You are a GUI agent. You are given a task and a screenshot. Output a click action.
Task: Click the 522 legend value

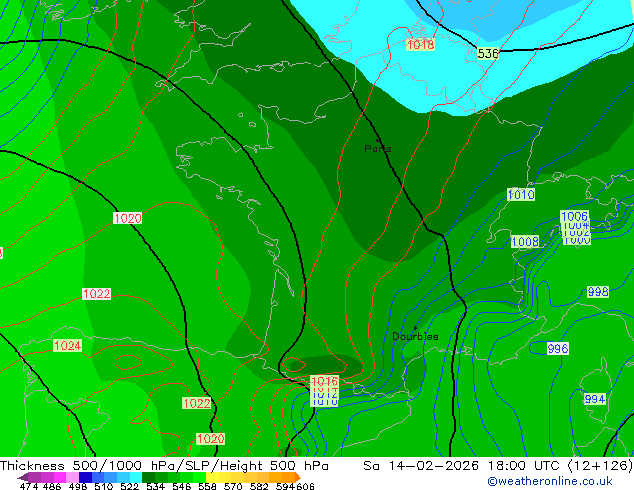[x=129, y=486]
